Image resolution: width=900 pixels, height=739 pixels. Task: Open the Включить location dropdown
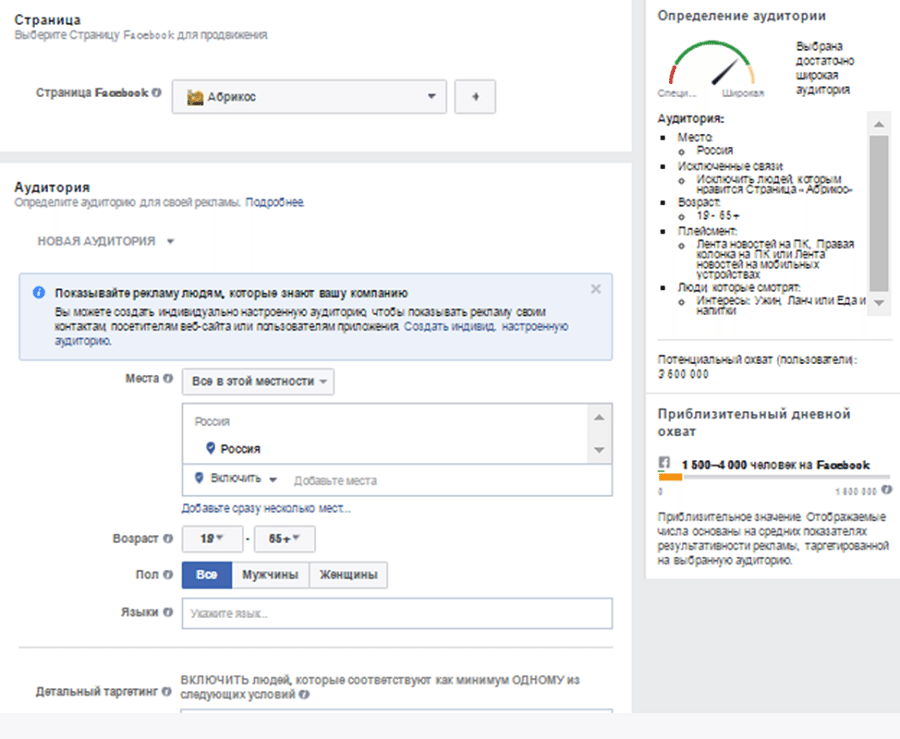[x=236, y=480]
